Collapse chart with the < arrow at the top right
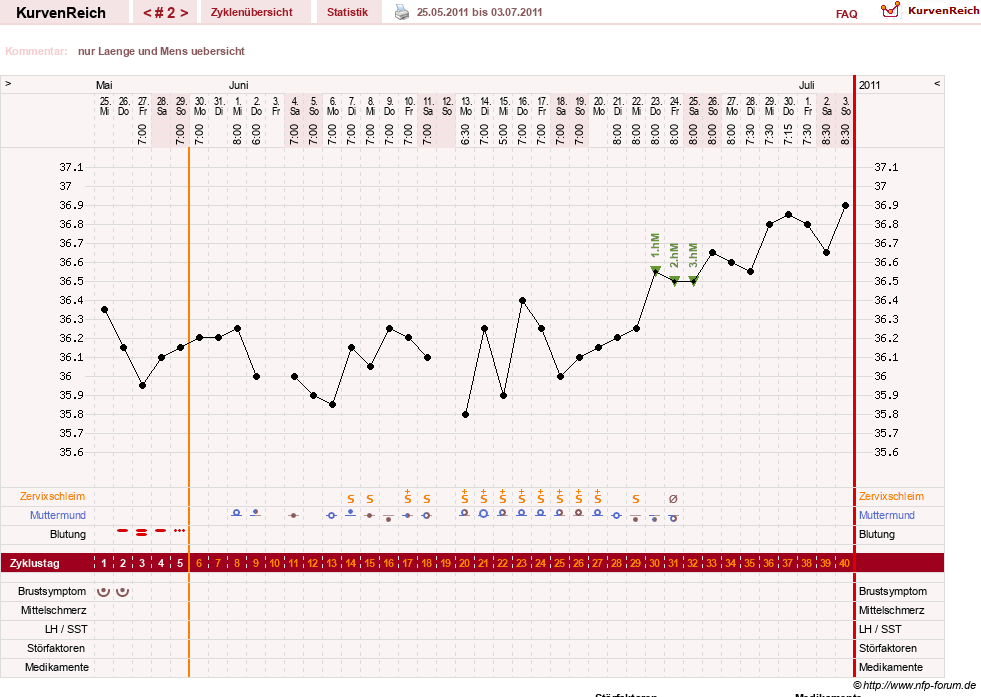981x697 pixels. click(937, 83)
